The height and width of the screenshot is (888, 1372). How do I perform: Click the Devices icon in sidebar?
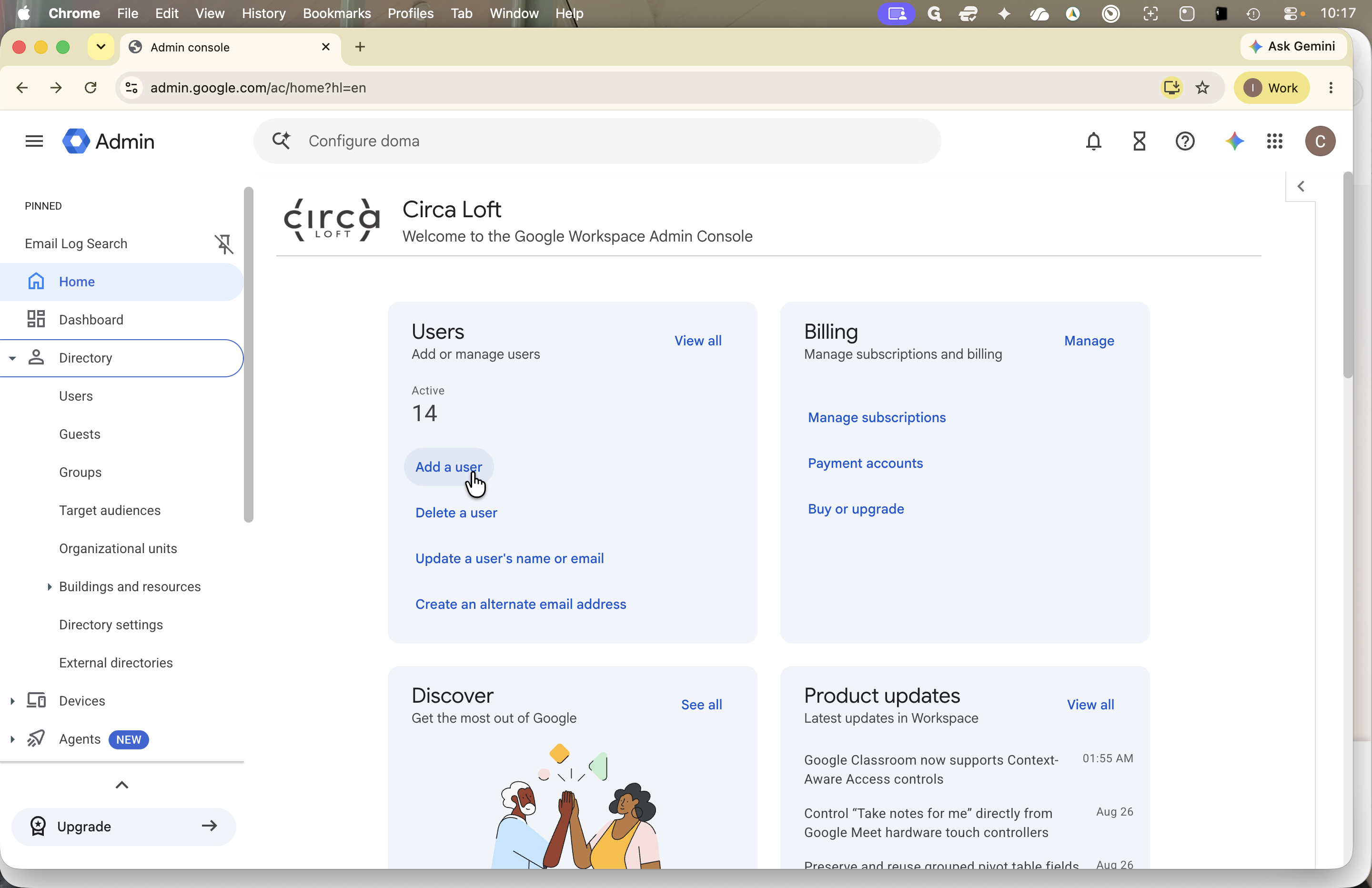point(36,701)
